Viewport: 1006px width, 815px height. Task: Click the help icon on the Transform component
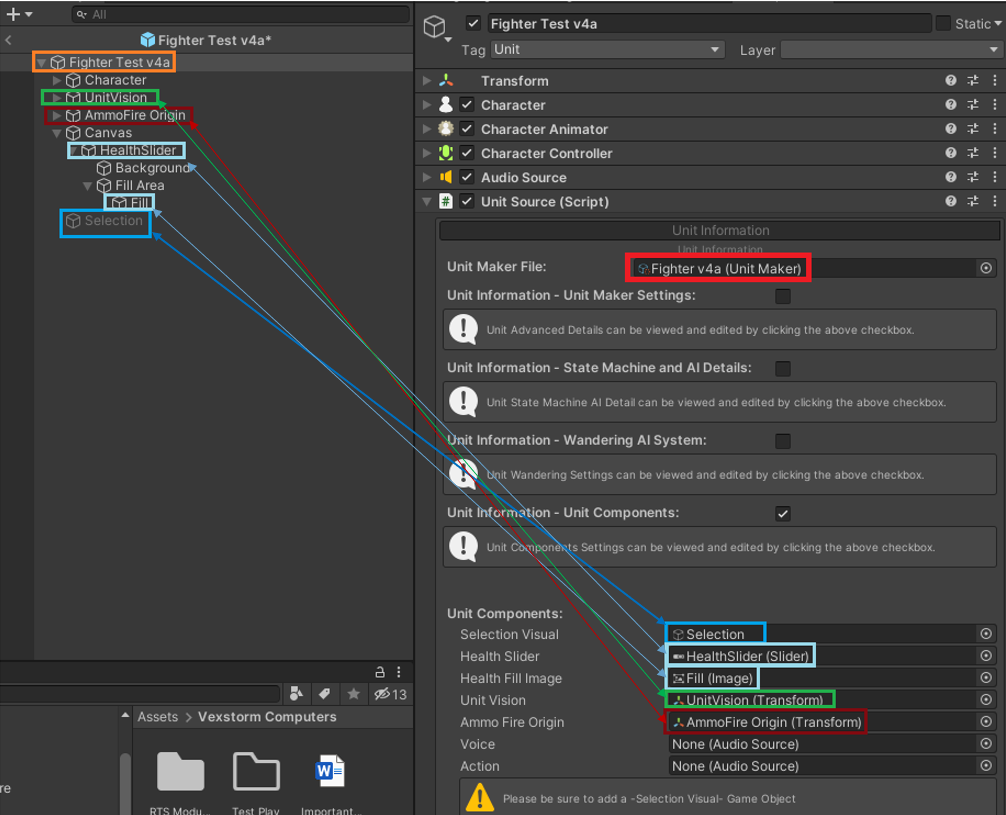(950, 81)
